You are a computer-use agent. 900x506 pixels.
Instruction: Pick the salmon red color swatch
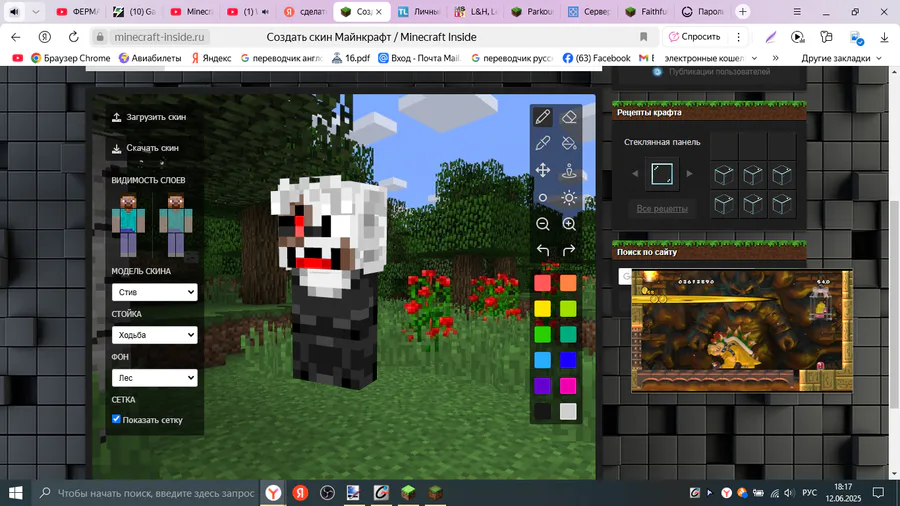[x=542, y=283]
